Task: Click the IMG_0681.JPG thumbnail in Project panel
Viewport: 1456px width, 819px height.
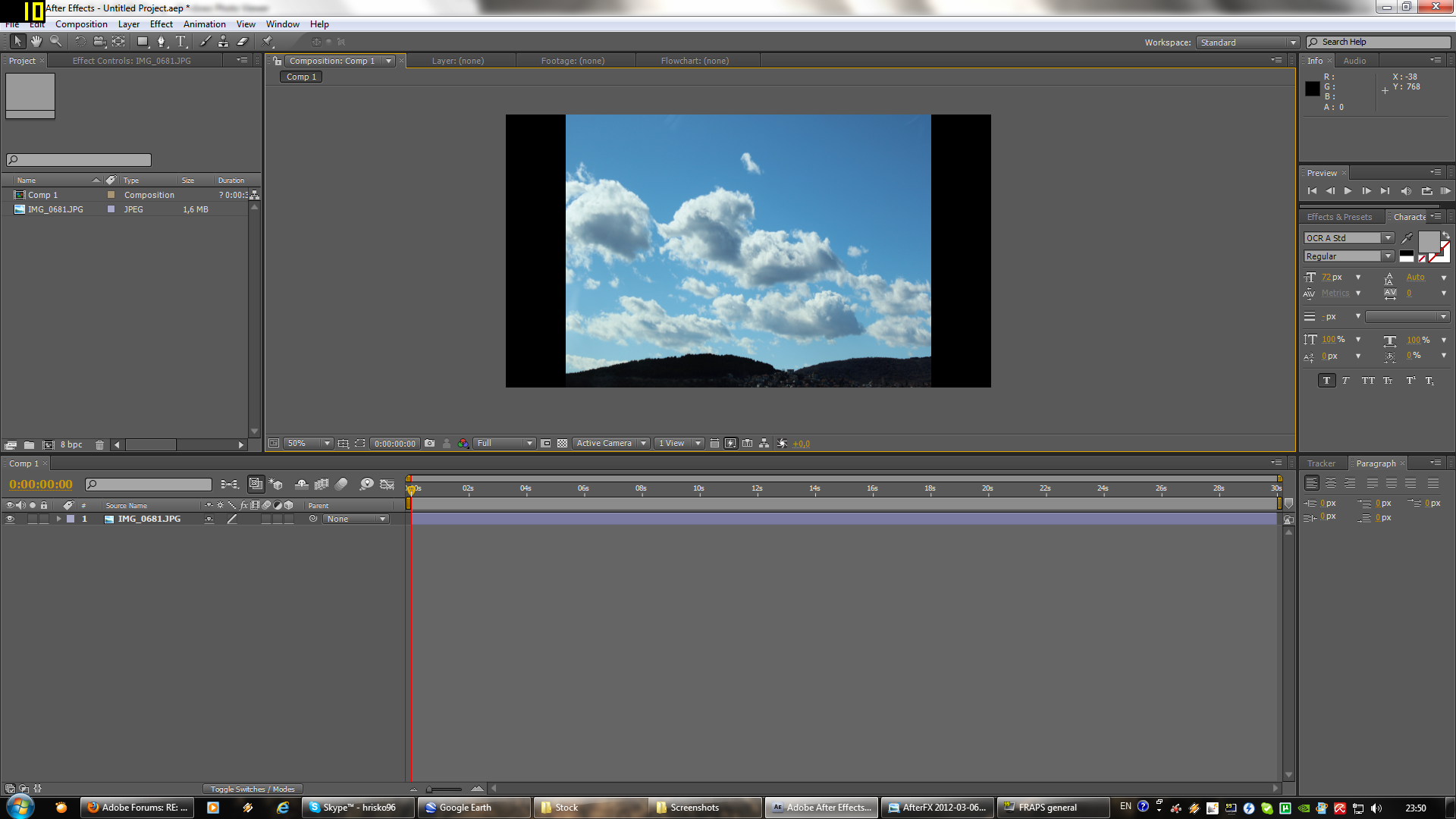Action: point(18,209)
